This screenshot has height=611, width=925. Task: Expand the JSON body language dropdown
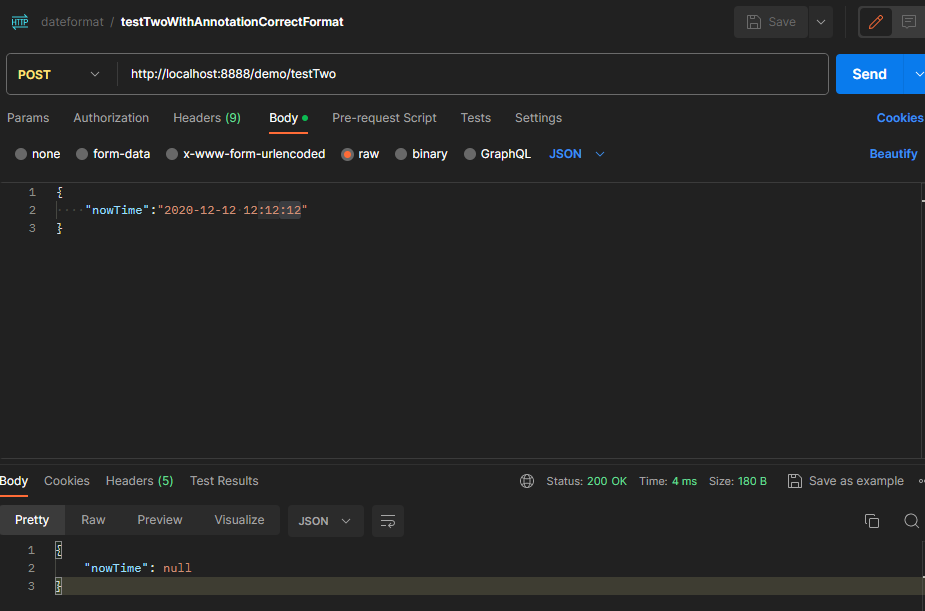pos(578,154)
